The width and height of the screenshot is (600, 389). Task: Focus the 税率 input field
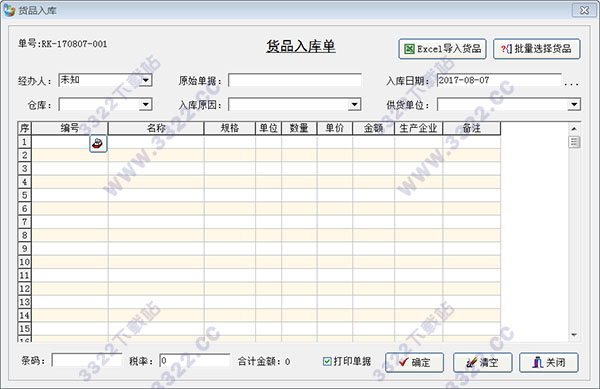[195, 360]
